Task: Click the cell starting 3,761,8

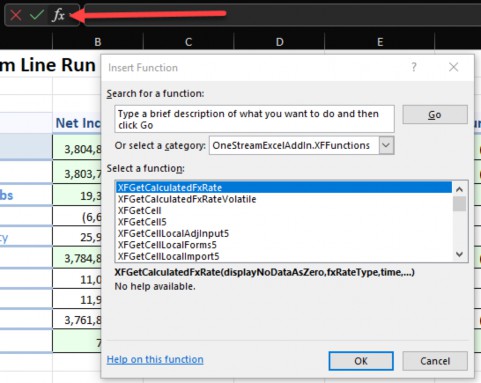Action: point(77,320)
